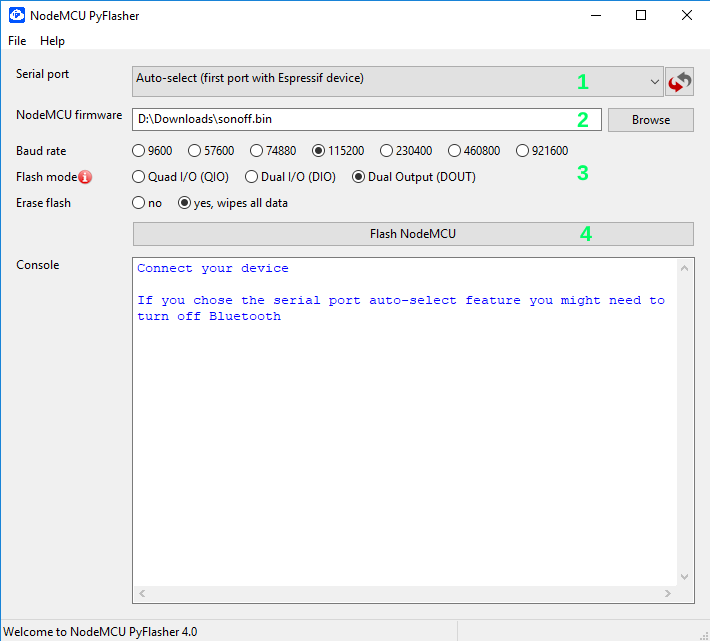Click the console scroll right arrow

(667, 593)
